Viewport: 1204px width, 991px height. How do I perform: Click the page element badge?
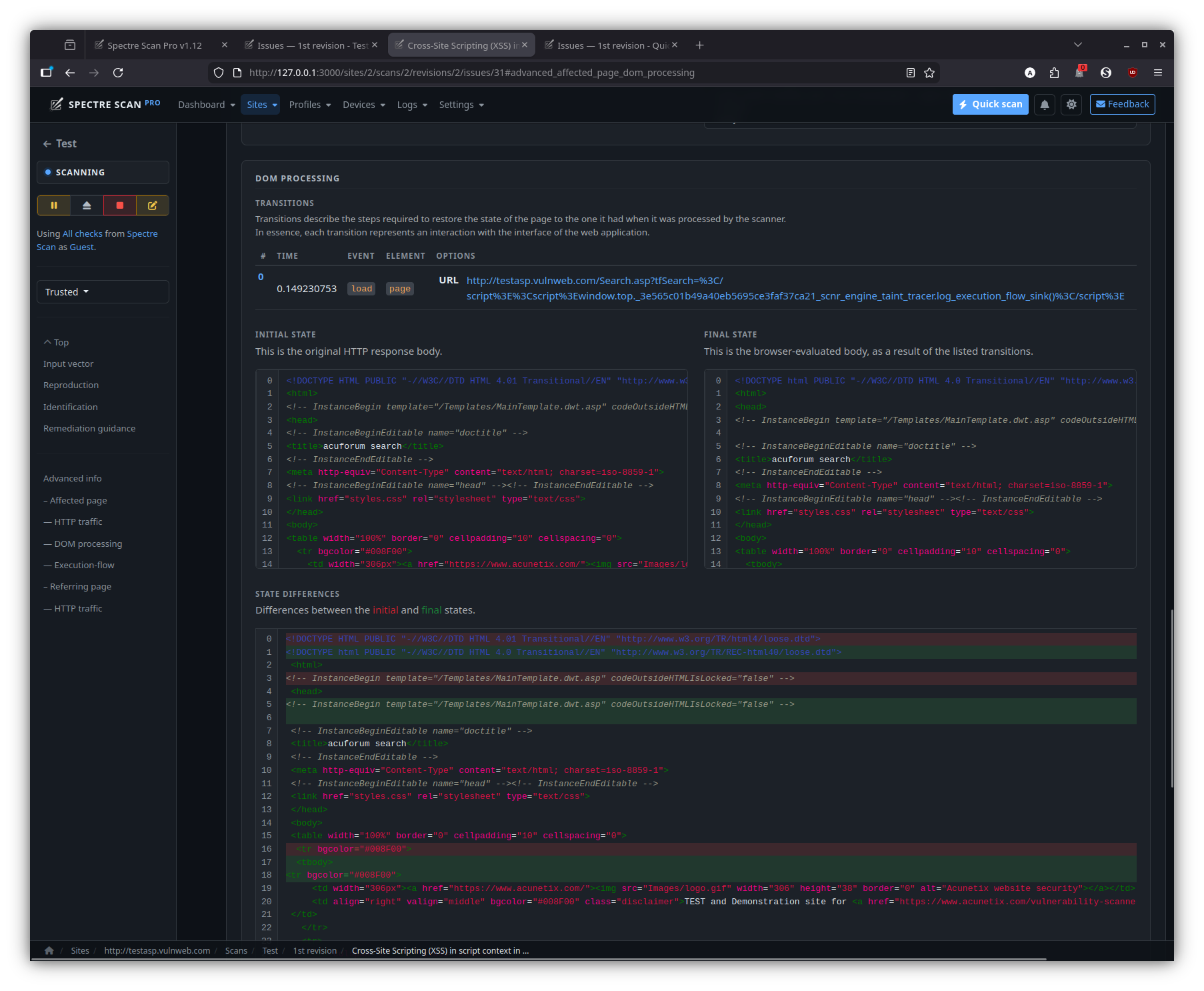tap(400, 289)
